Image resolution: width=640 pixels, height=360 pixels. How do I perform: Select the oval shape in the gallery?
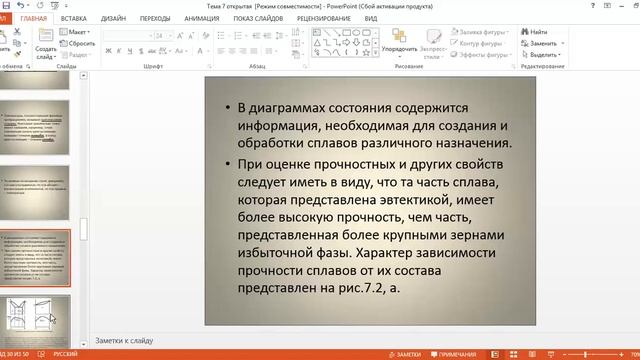356,33
